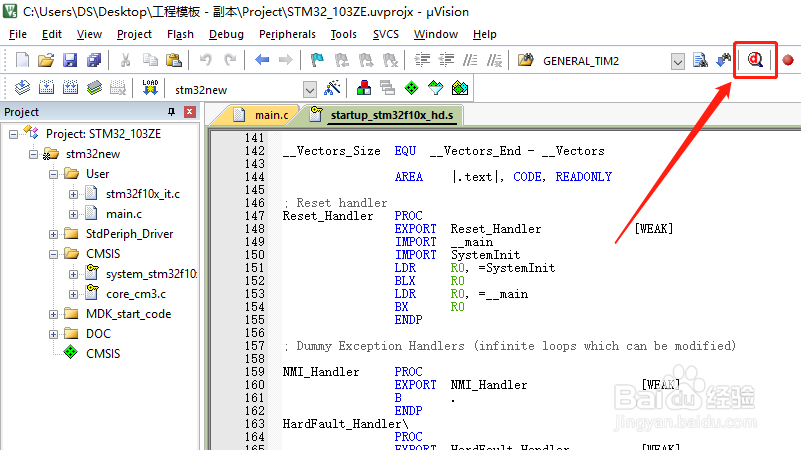Open the View menu
801x450 pixels.
tap(89, 34)
